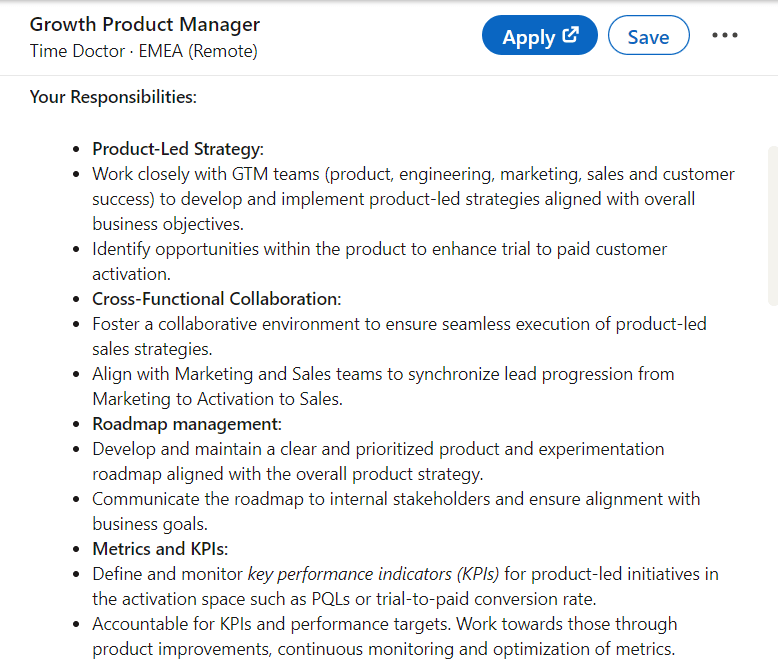This screenshot has height=672, width=778.
Task: Open the Time Doctor company name
Action: point(75,51)
